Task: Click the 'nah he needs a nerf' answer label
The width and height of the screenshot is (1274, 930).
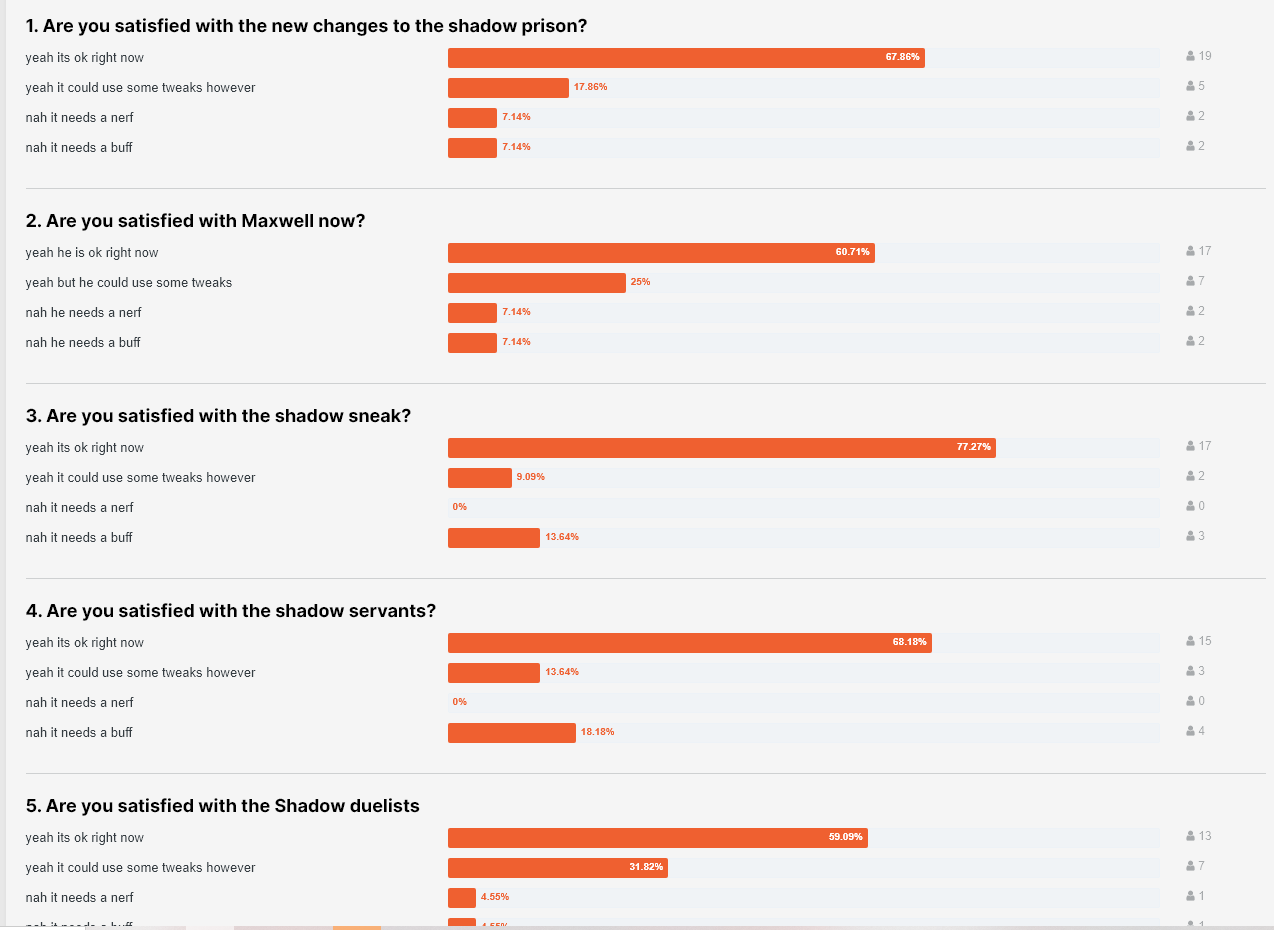Action: point(84,313)
